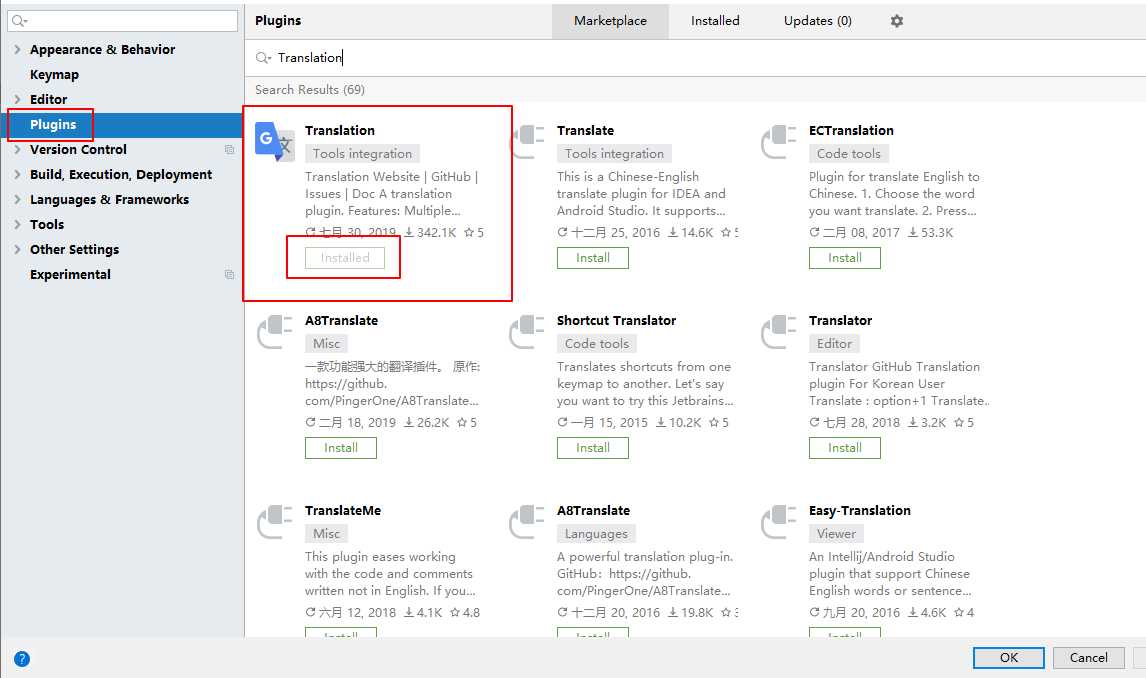Select Experimental in settings tree
1146x678 pixels.
click(x=70, y=275)
